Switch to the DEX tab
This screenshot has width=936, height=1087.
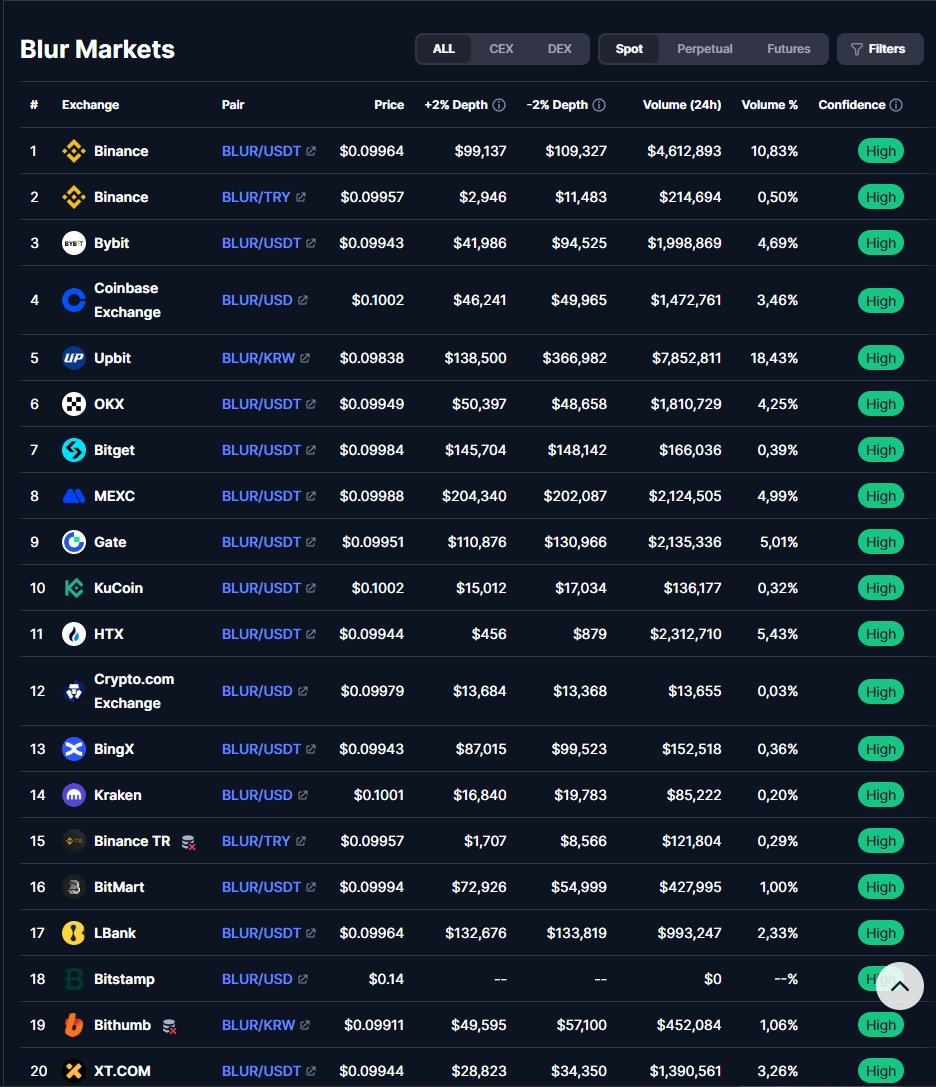pos(560,49)
